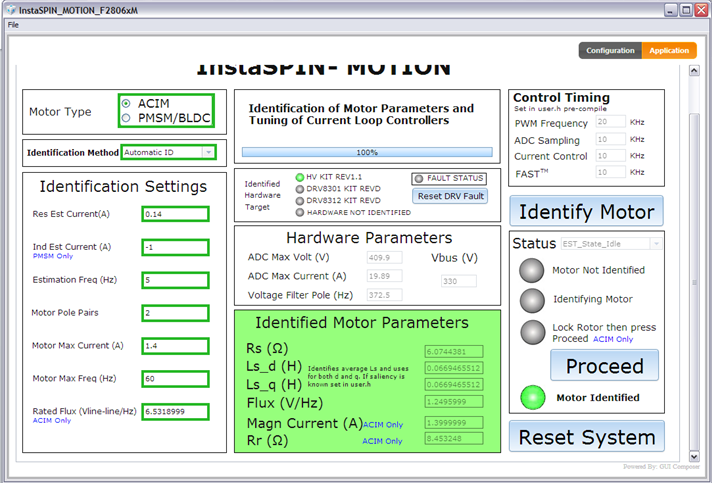The width and height of the screenshot is (712, 484).
Task: Click the vertical scrollbar down arrow
Action: 694,456
